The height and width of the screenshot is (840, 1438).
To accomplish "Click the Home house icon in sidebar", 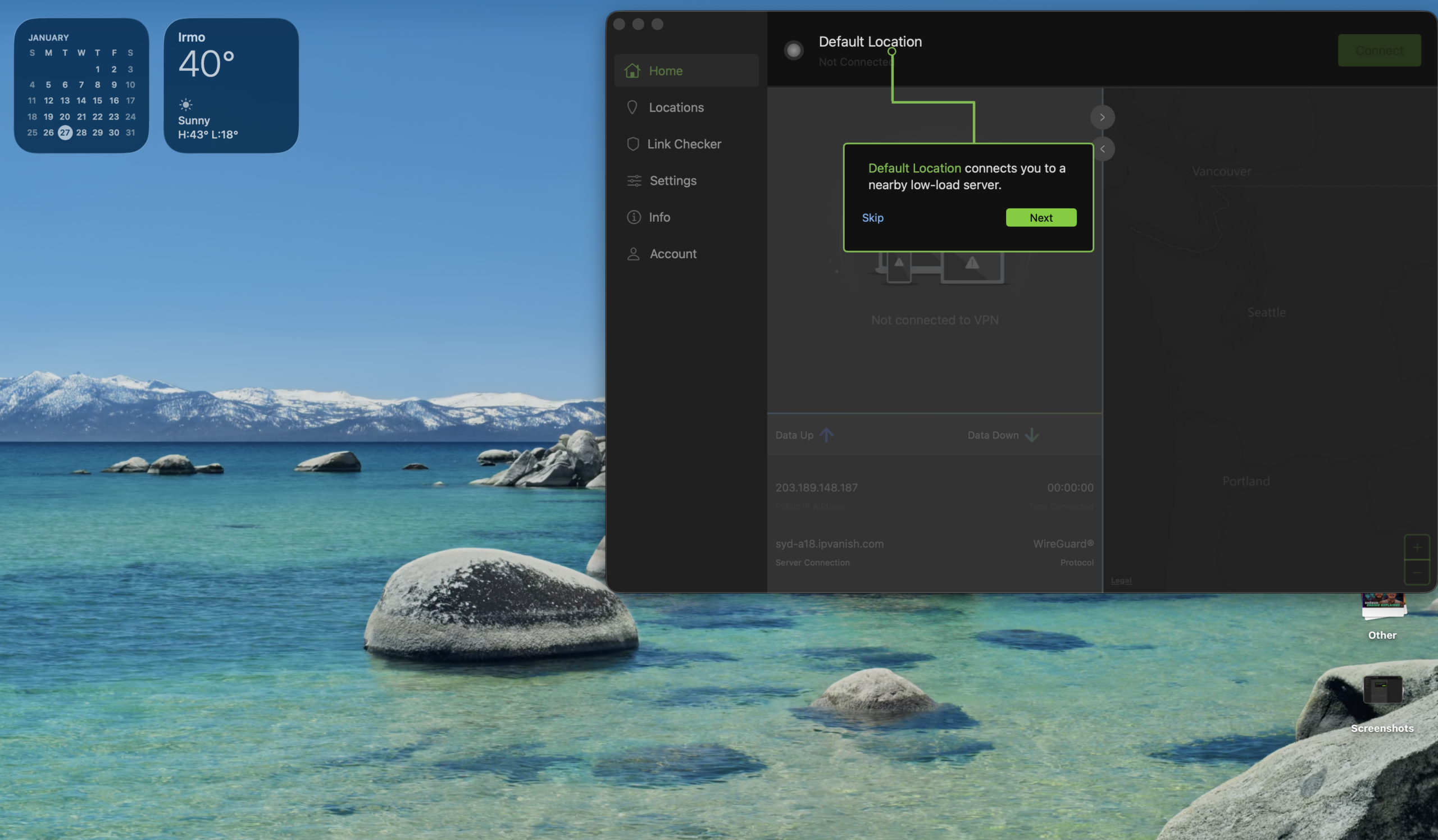I will click(x=632, y=71).
